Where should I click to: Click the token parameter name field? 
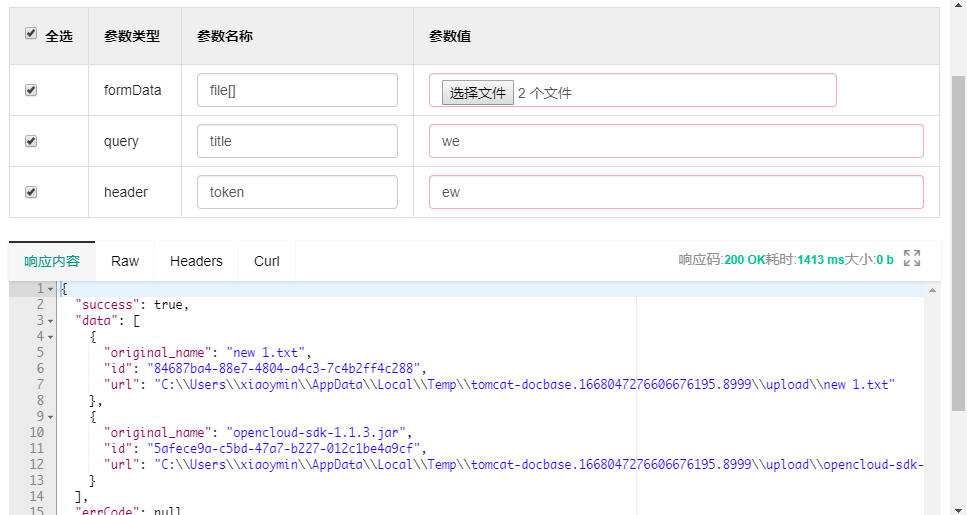pyautogui.click(x=297, y=192)
